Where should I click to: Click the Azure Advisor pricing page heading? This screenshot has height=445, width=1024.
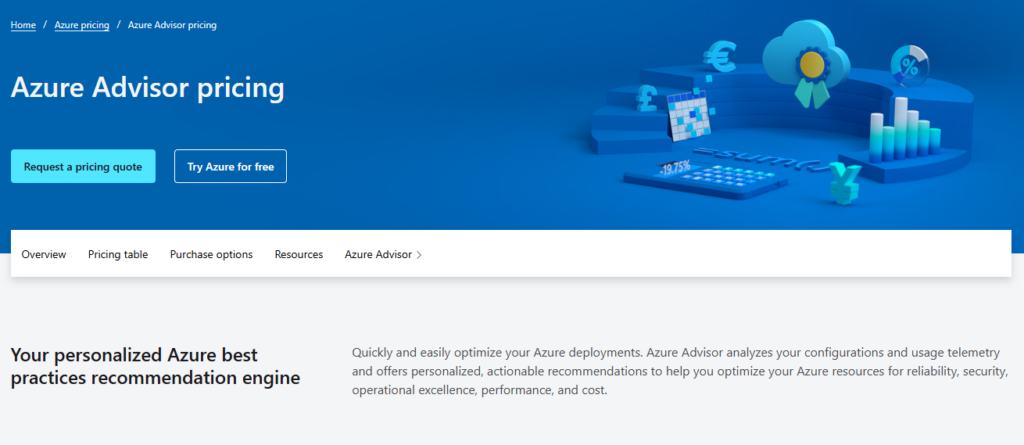pos(148,88)
